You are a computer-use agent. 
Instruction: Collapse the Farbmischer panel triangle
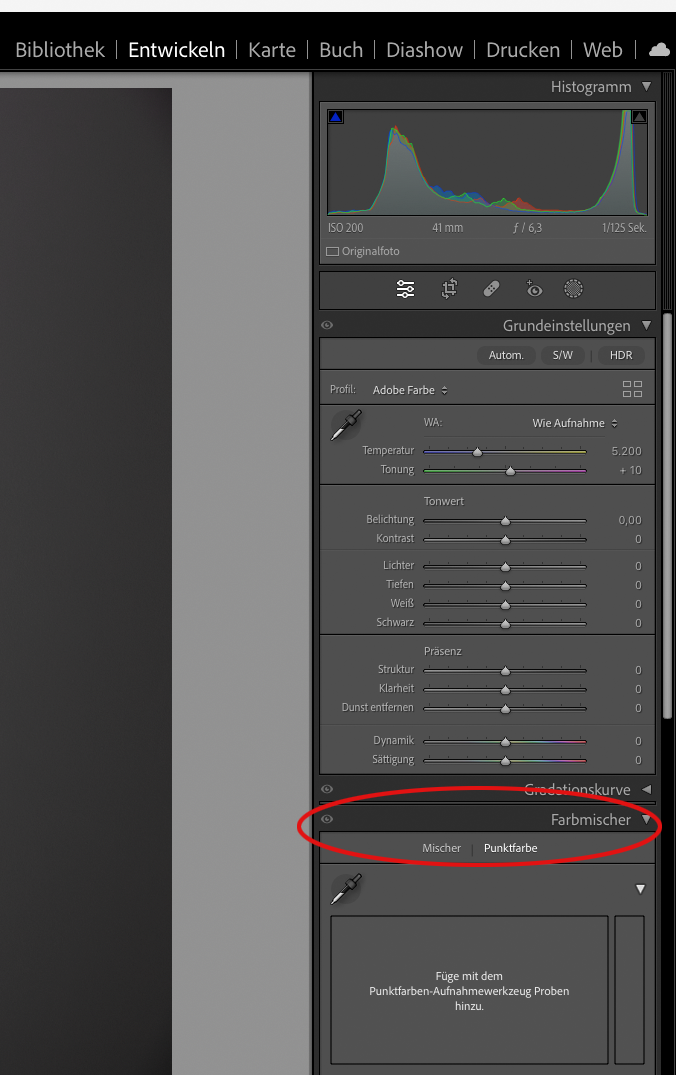646,819
